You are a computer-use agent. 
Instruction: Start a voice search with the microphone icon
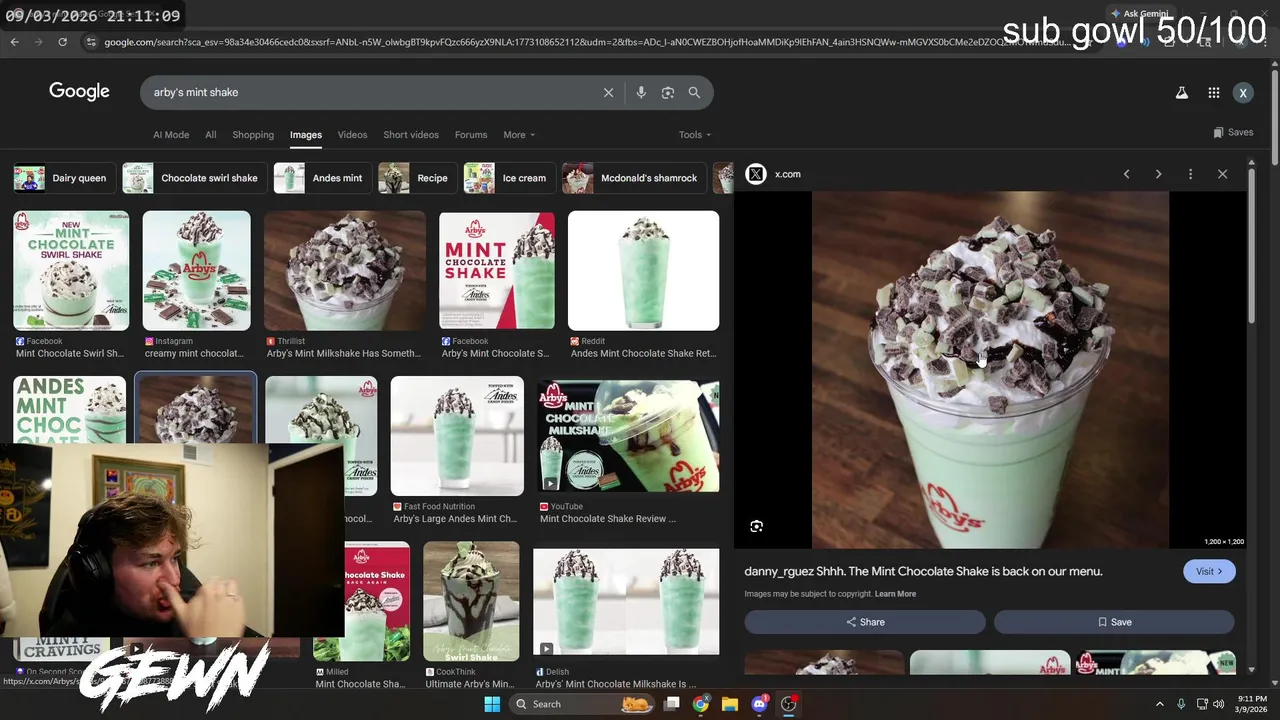(641, 92)
